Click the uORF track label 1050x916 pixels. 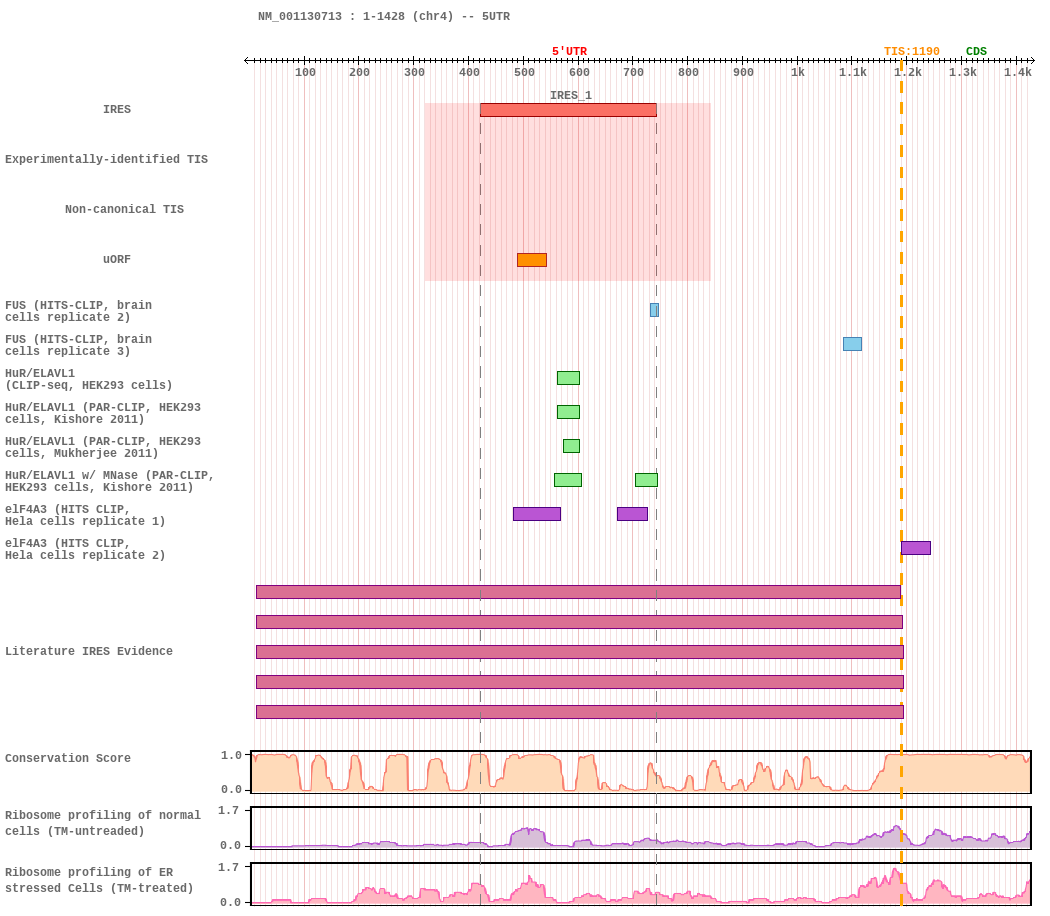point(117,259)
